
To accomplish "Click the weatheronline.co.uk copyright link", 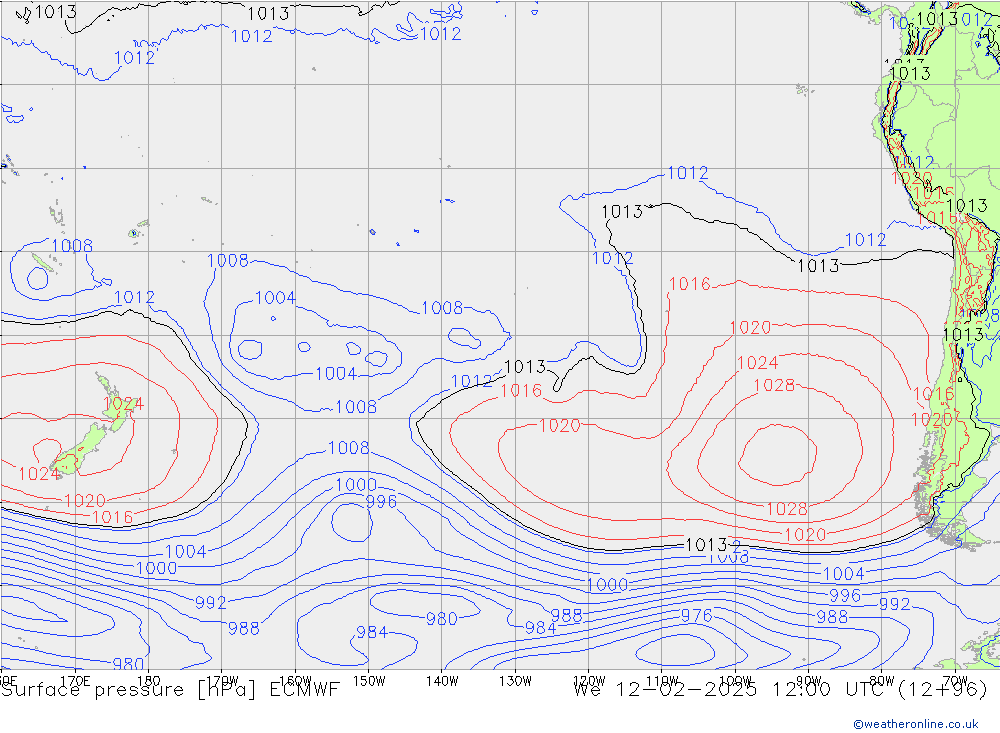I will tap(916, 724).
